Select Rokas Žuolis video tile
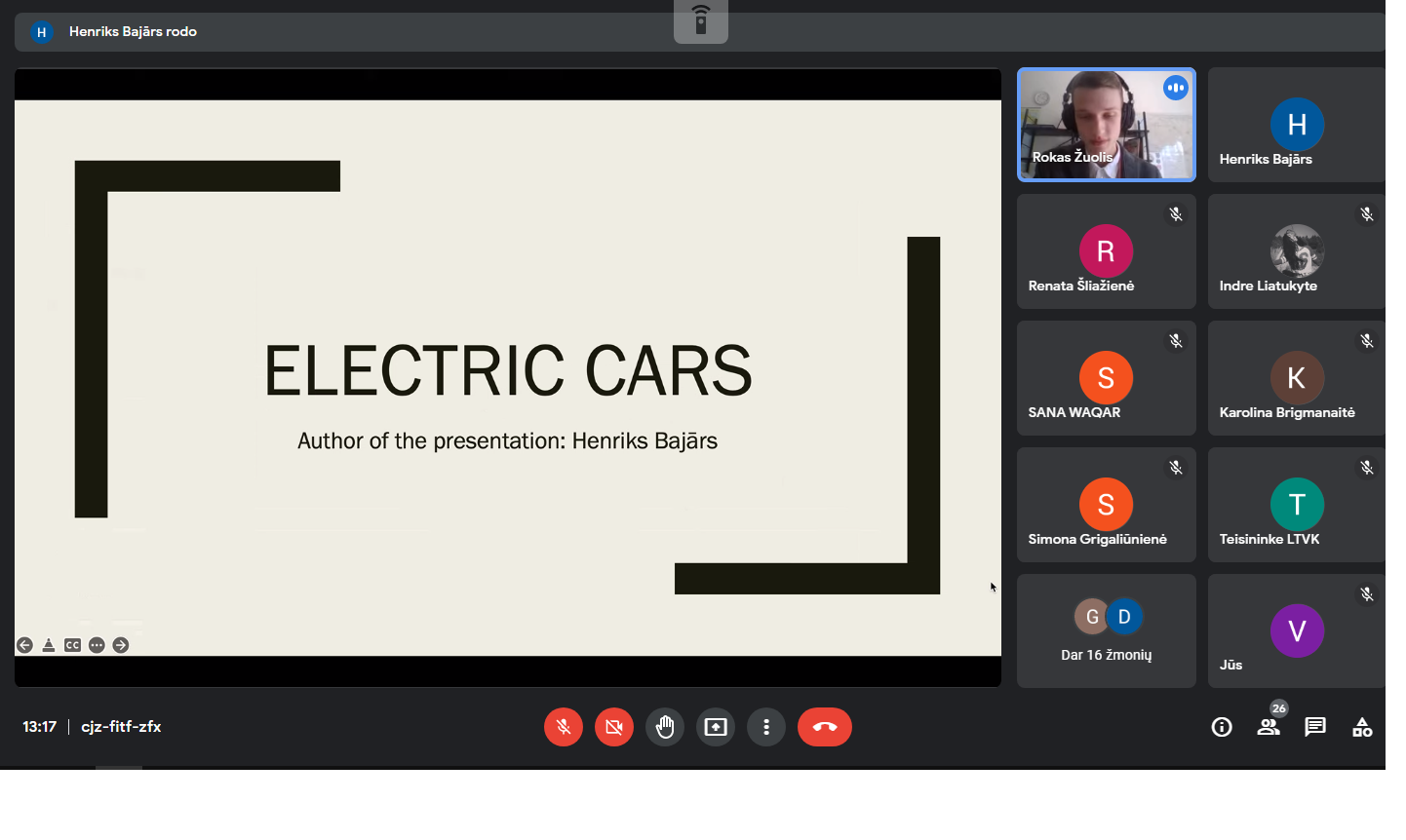Viewport: 1406px width, 840px height. coord(1107,125)
